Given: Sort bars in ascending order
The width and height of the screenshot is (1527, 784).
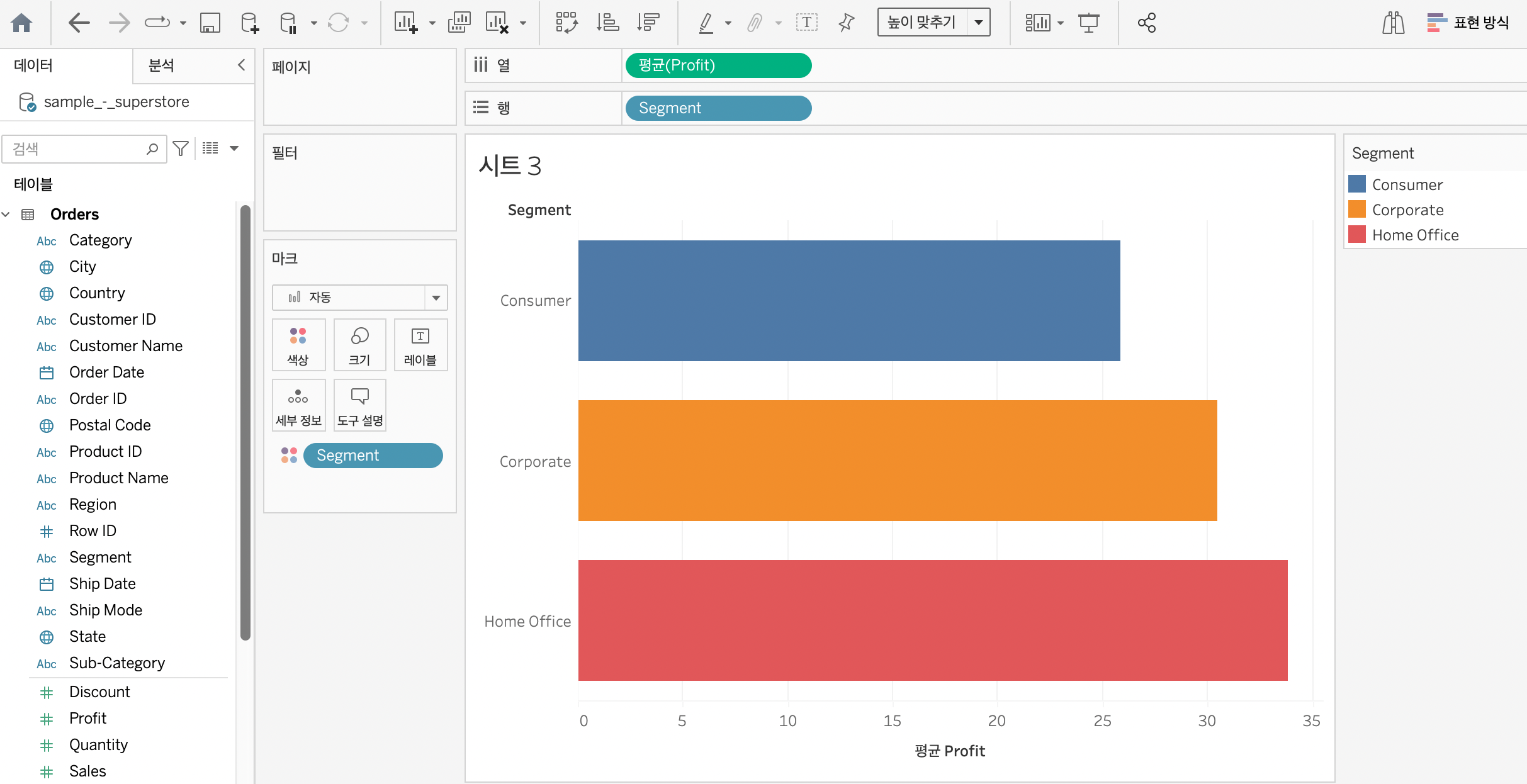Looking at the screenshot, I should tap(607, 23).
